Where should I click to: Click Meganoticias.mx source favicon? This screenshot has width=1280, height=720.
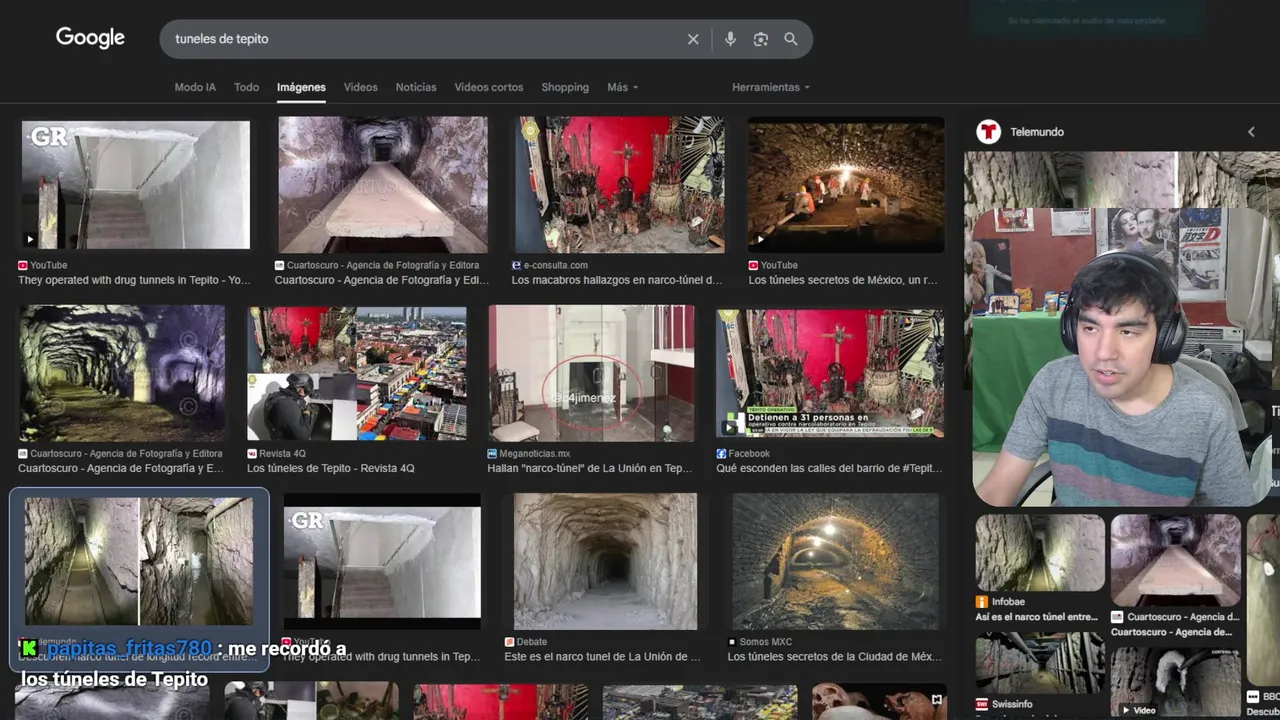point(493,454)
